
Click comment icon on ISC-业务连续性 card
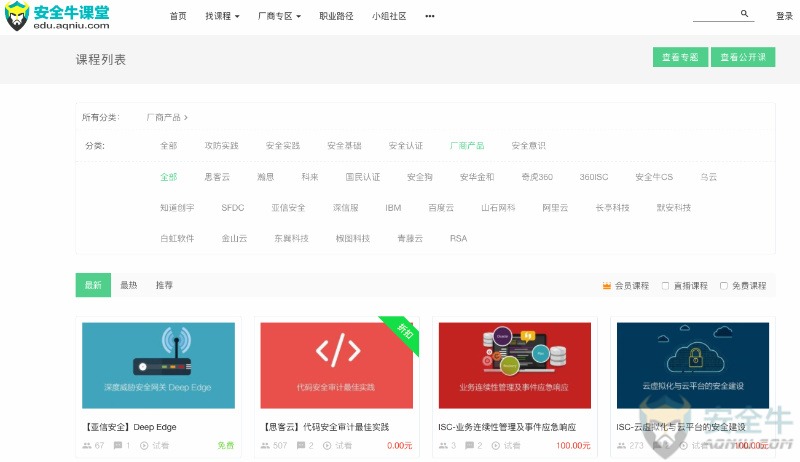[469, 445]
